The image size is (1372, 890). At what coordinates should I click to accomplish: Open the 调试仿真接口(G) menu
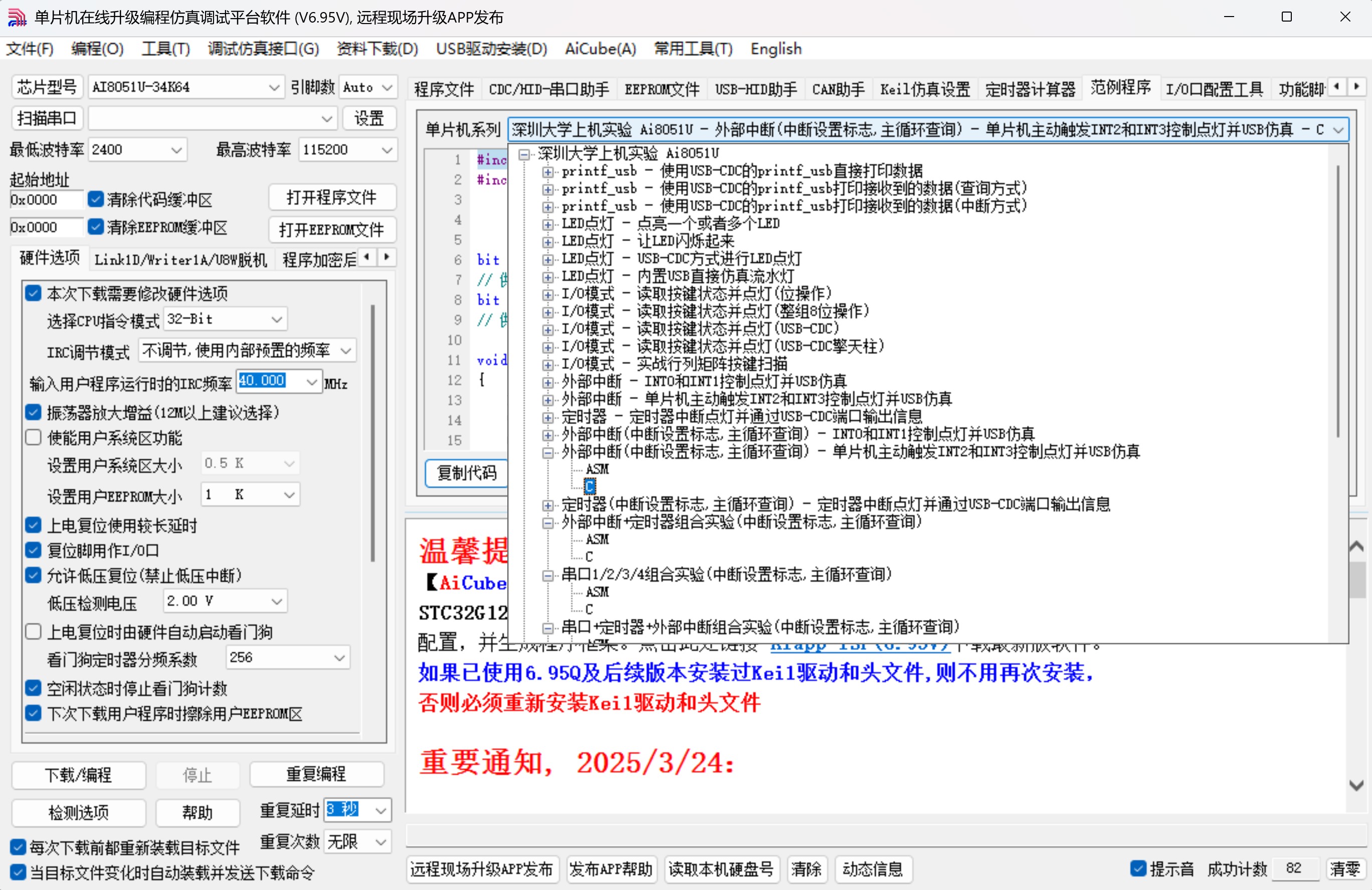[x=264, y=49]
